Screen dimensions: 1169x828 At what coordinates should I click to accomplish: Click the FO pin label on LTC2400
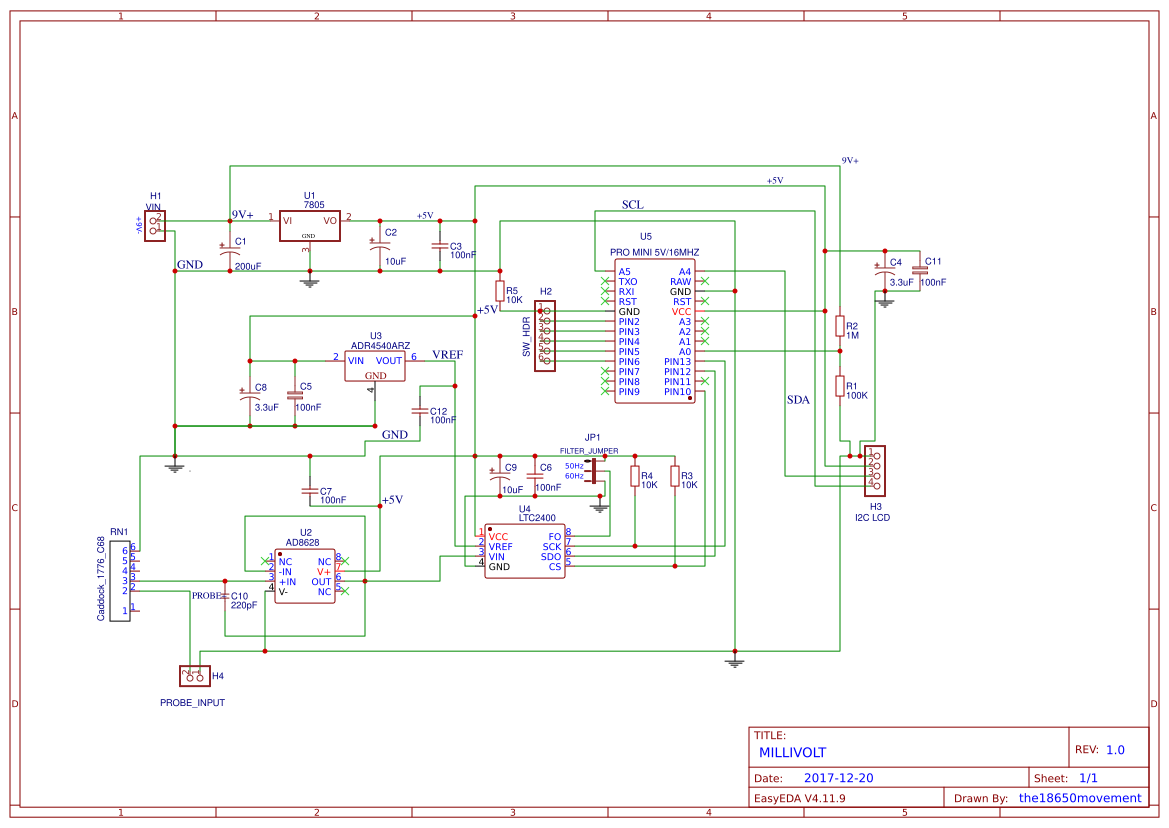coord(555,537)
